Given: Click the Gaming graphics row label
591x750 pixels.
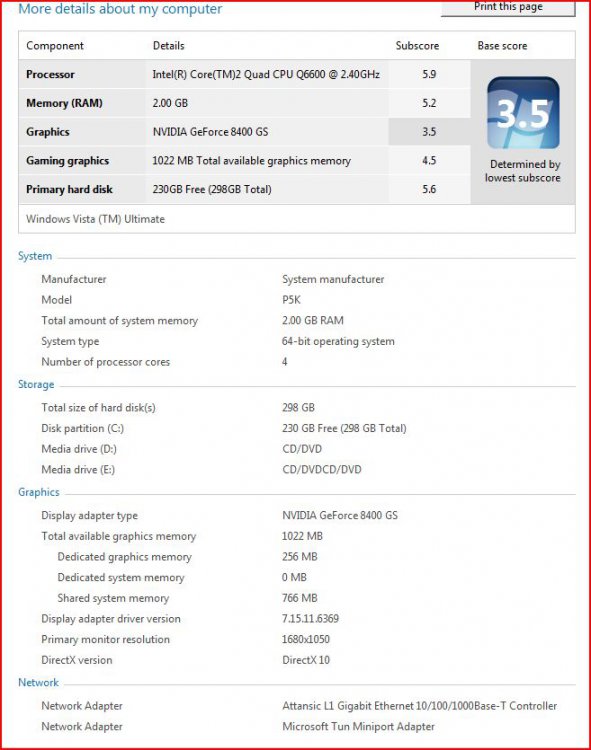Looking at the screenshot, I should (67, 161).
